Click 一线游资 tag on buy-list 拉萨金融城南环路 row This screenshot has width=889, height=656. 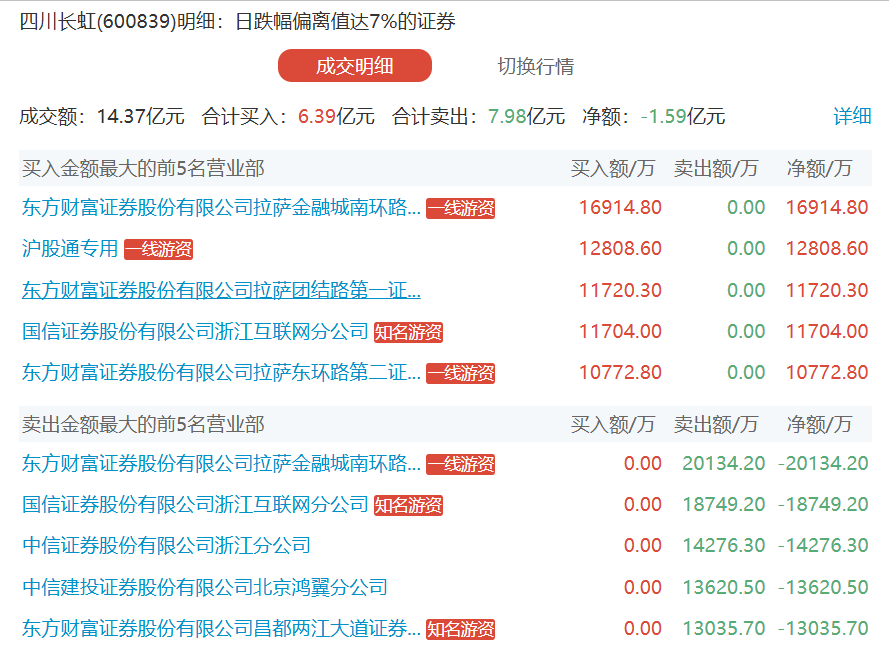coord(460,208)
